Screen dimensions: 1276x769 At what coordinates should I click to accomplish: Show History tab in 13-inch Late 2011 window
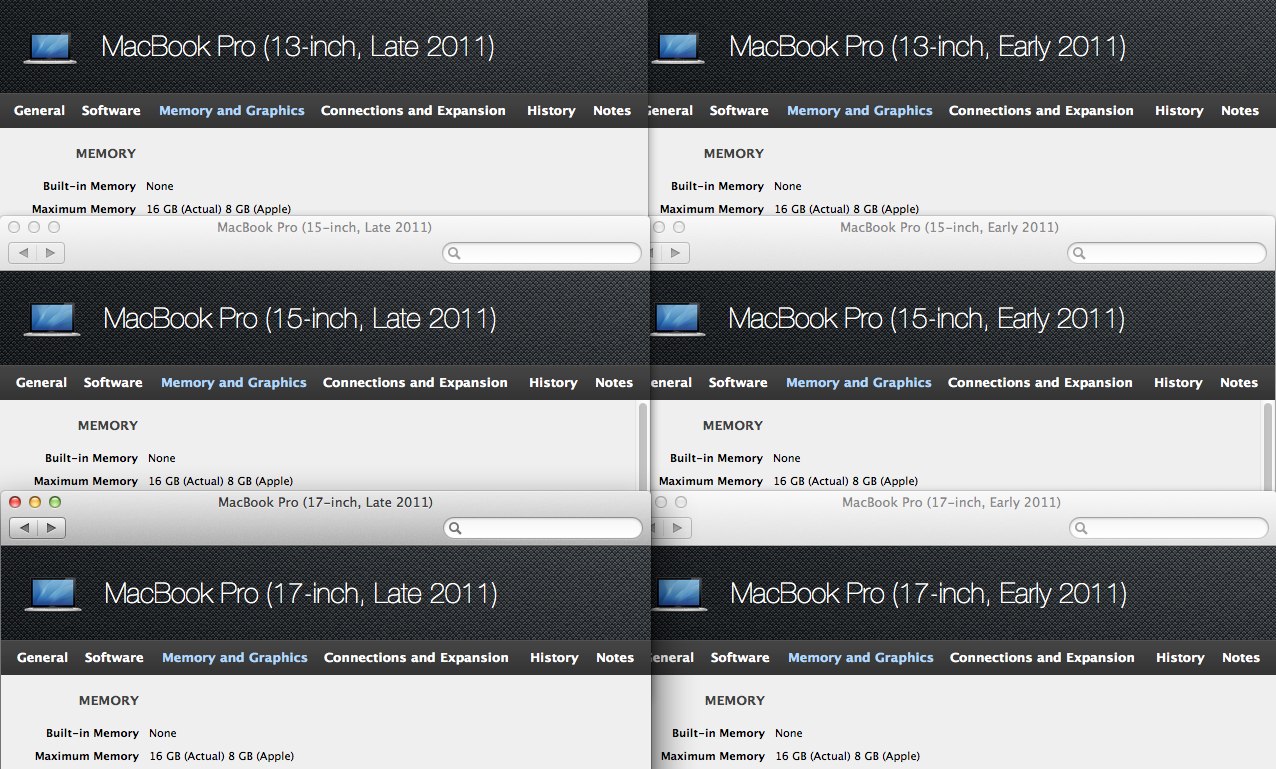551,111
